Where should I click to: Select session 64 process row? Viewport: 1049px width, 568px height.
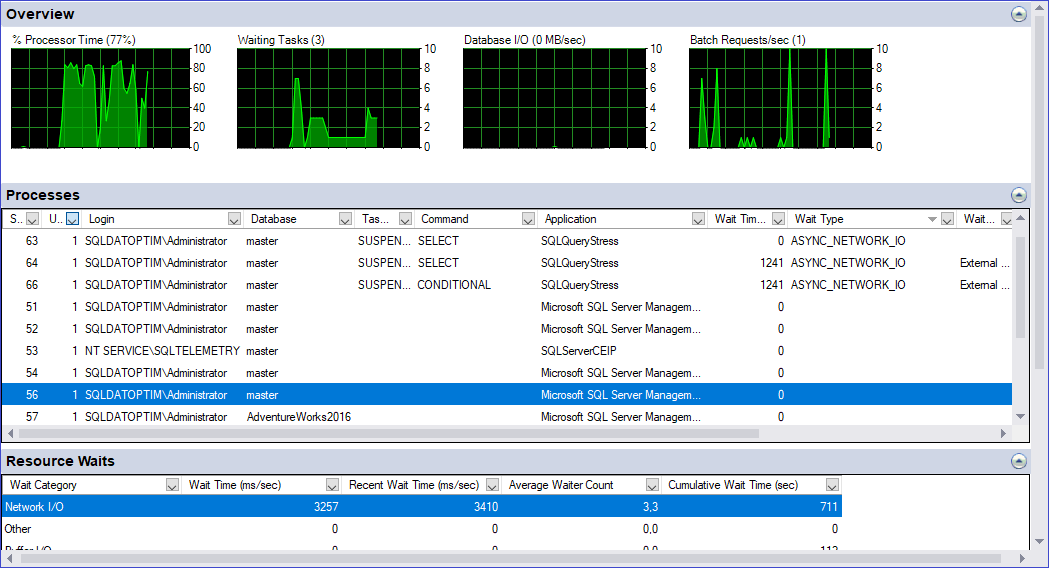coord(400,263)
